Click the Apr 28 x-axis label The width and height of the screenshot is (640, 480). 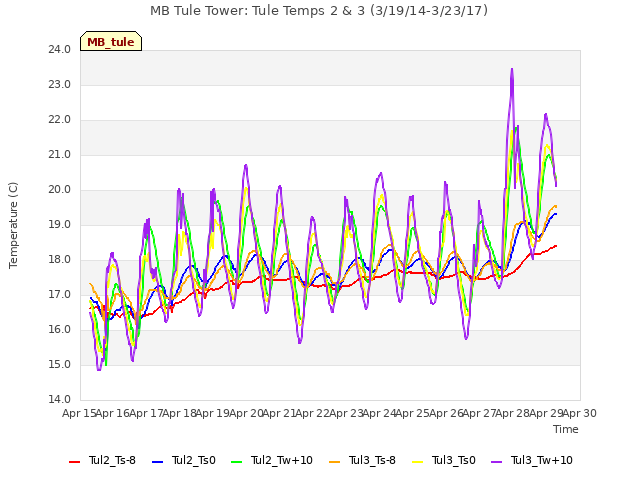click(x=513, y=413)
